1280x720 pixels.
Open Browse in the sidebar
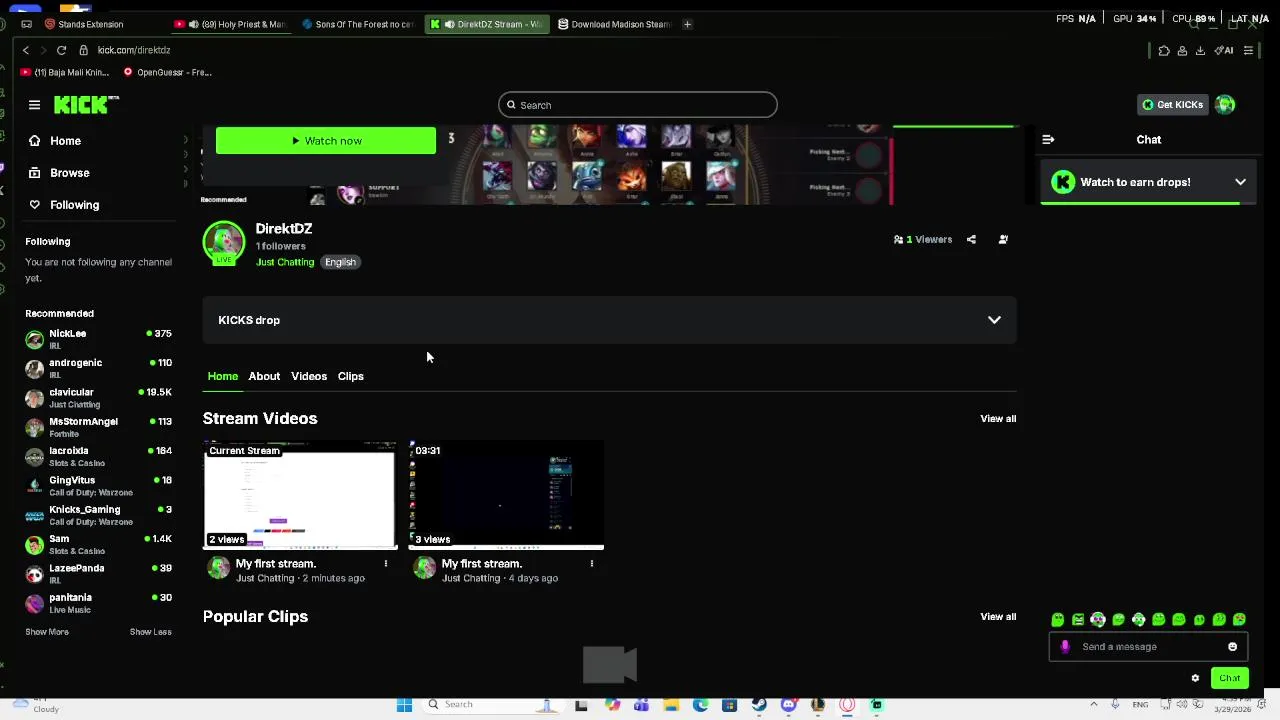click(59, 173)
